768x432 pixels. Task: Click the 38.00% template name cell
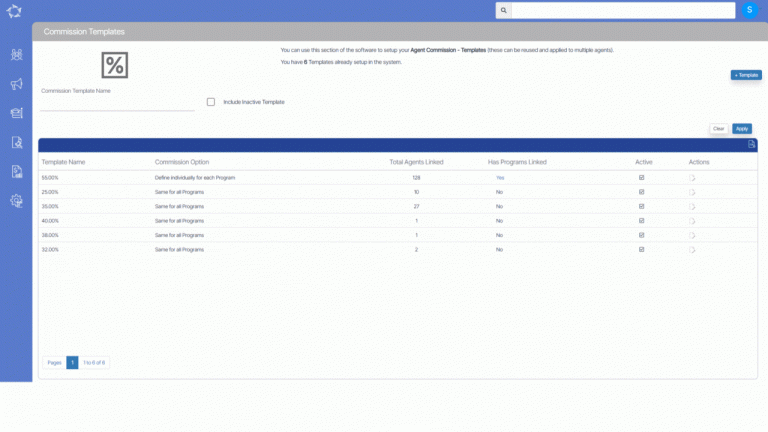(50, 235)
